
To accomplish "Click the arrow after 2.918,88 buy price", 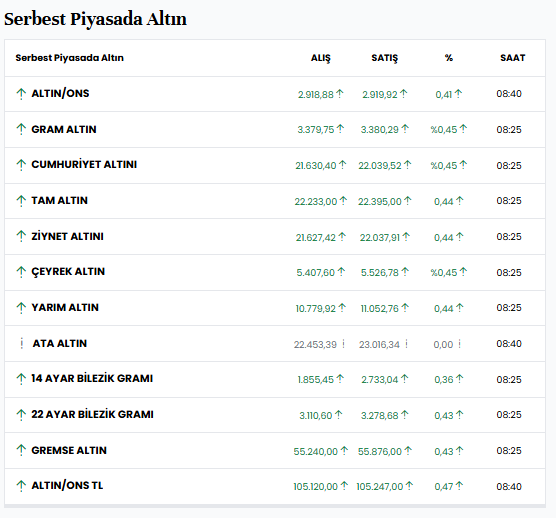I will click(x=340, y=94).
